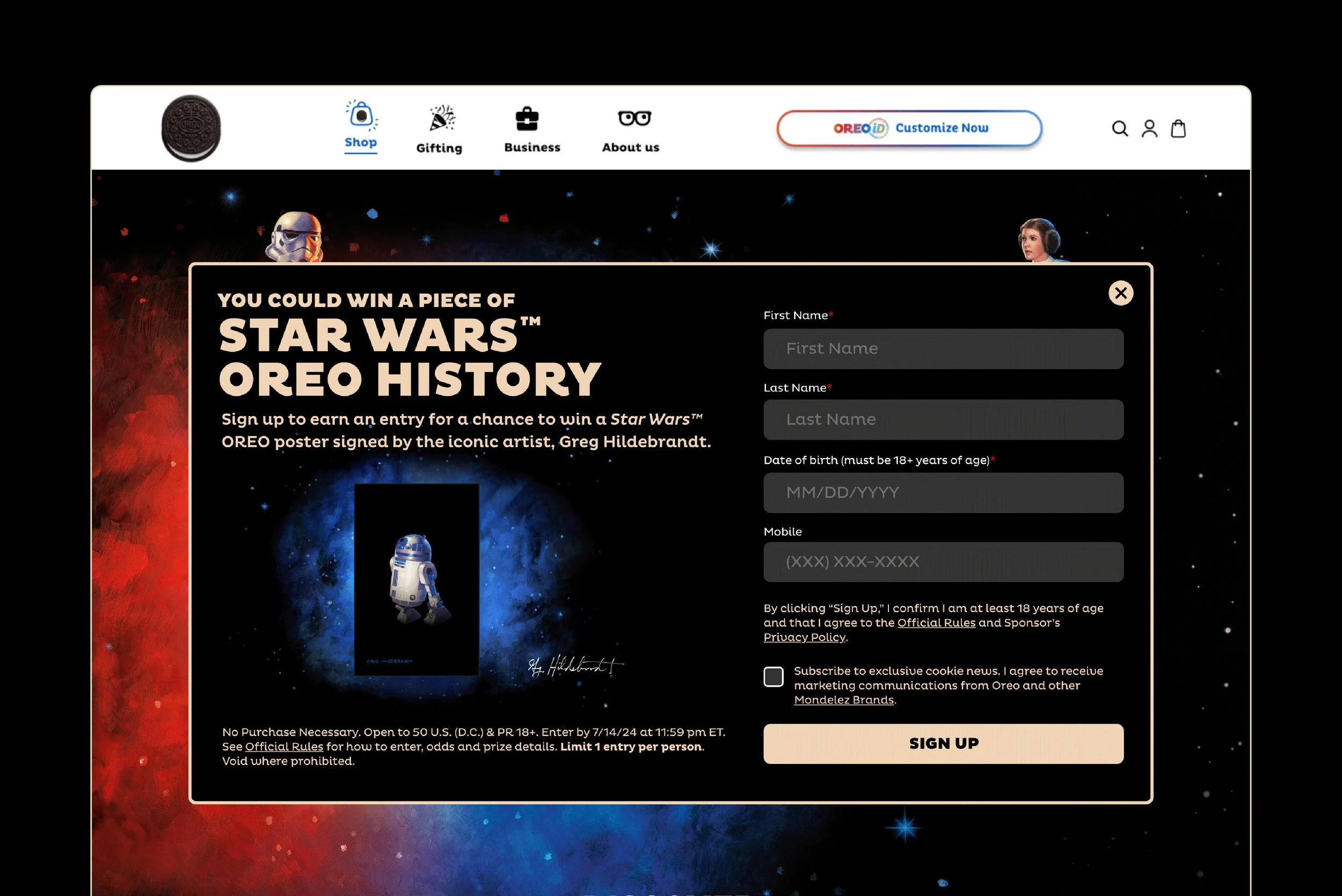Click the Mobile phone number field
Screen dimensions: 1342x896
[943, 562]
